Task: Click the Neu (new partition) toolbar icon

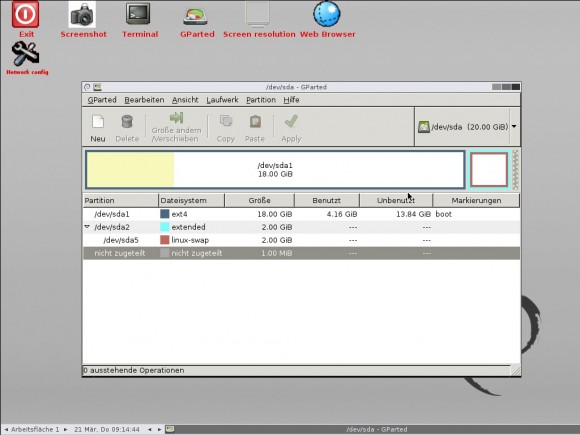Action: 98,122
